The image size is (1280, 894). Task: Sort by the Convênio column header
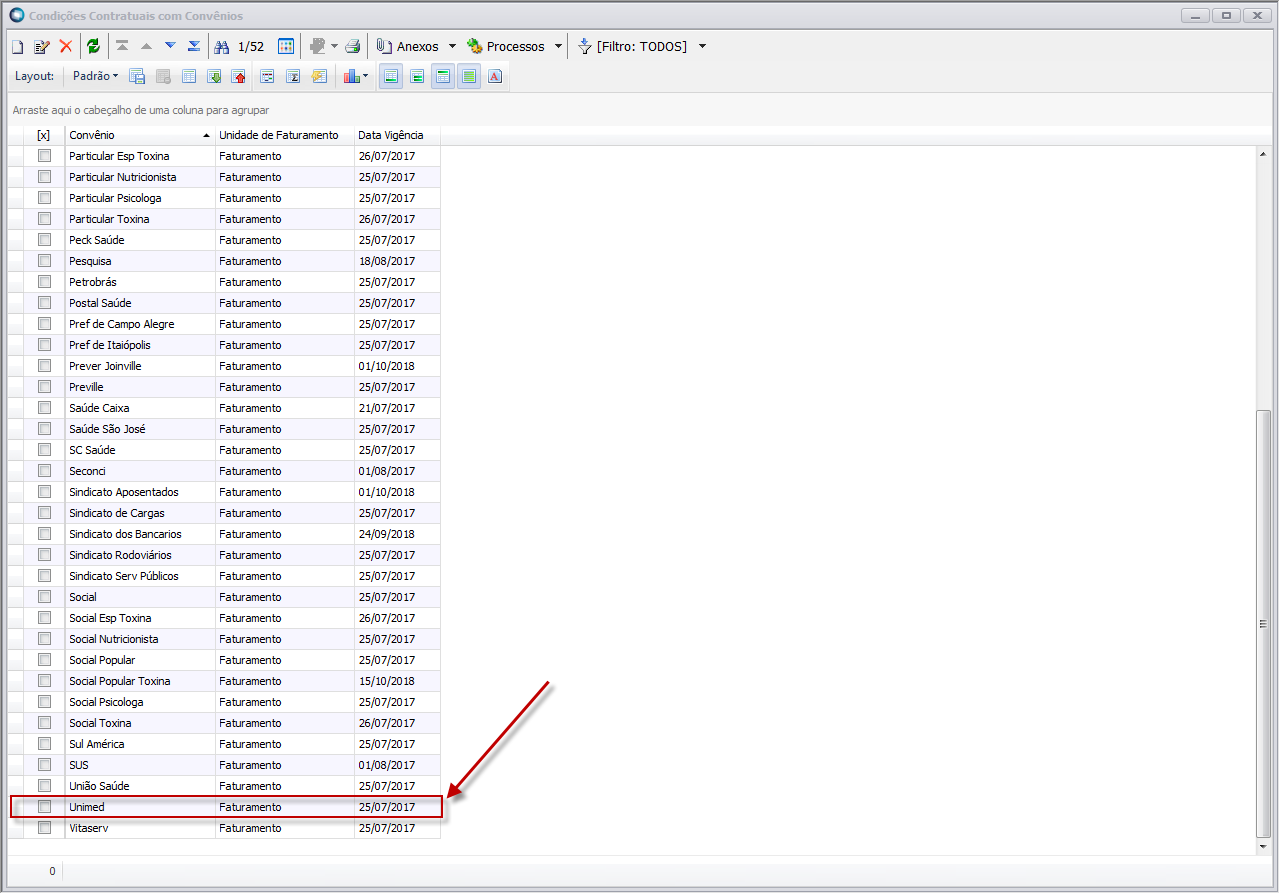(x=140, y=135)
